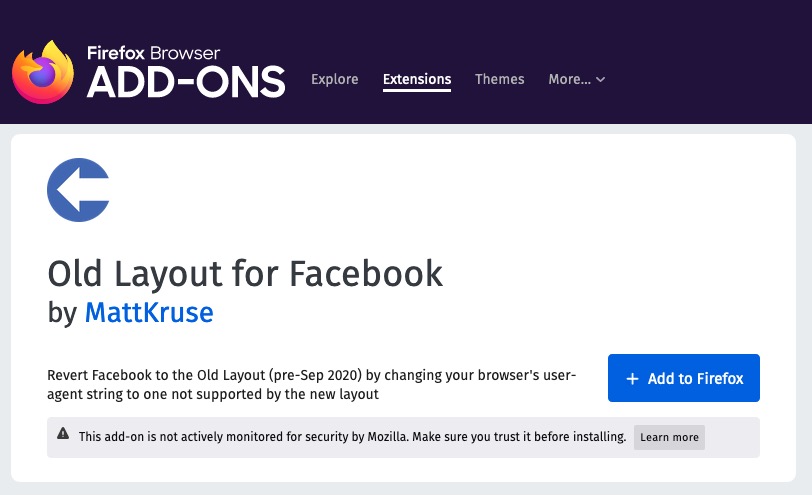Click the Add to Firefox button
The width and height of the screenshot is (812, 495).
pyautogui.click(x=684, y=378)
